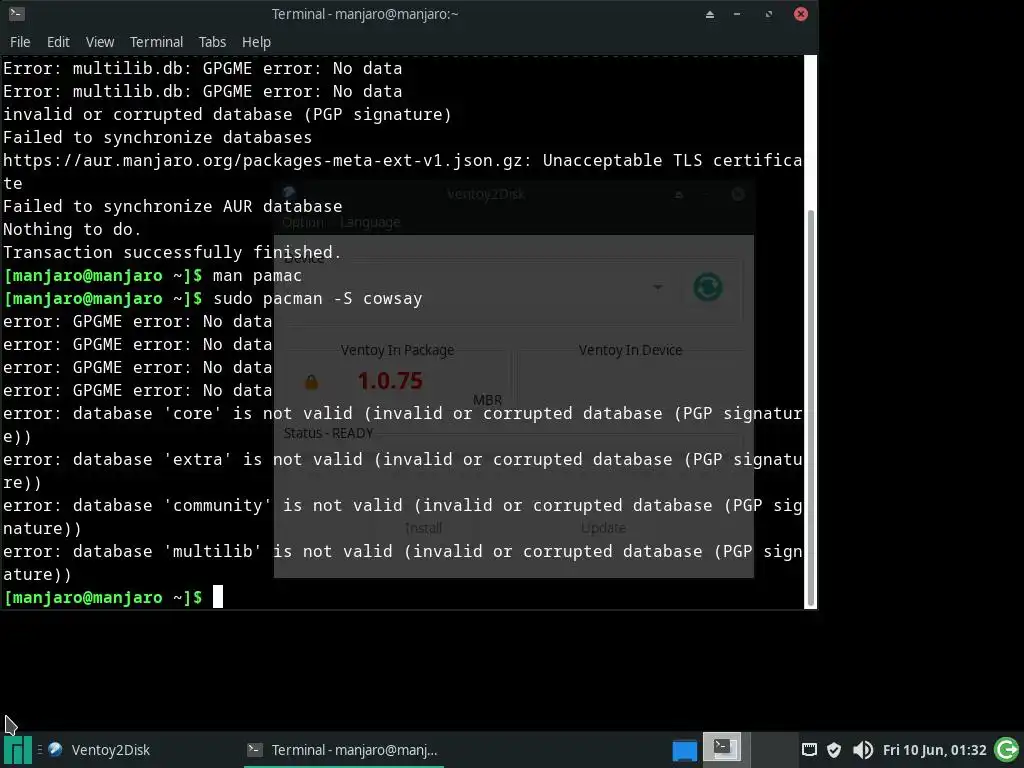Click 'Failed to synchronize AUR database' text

click(x=172, y=206)
